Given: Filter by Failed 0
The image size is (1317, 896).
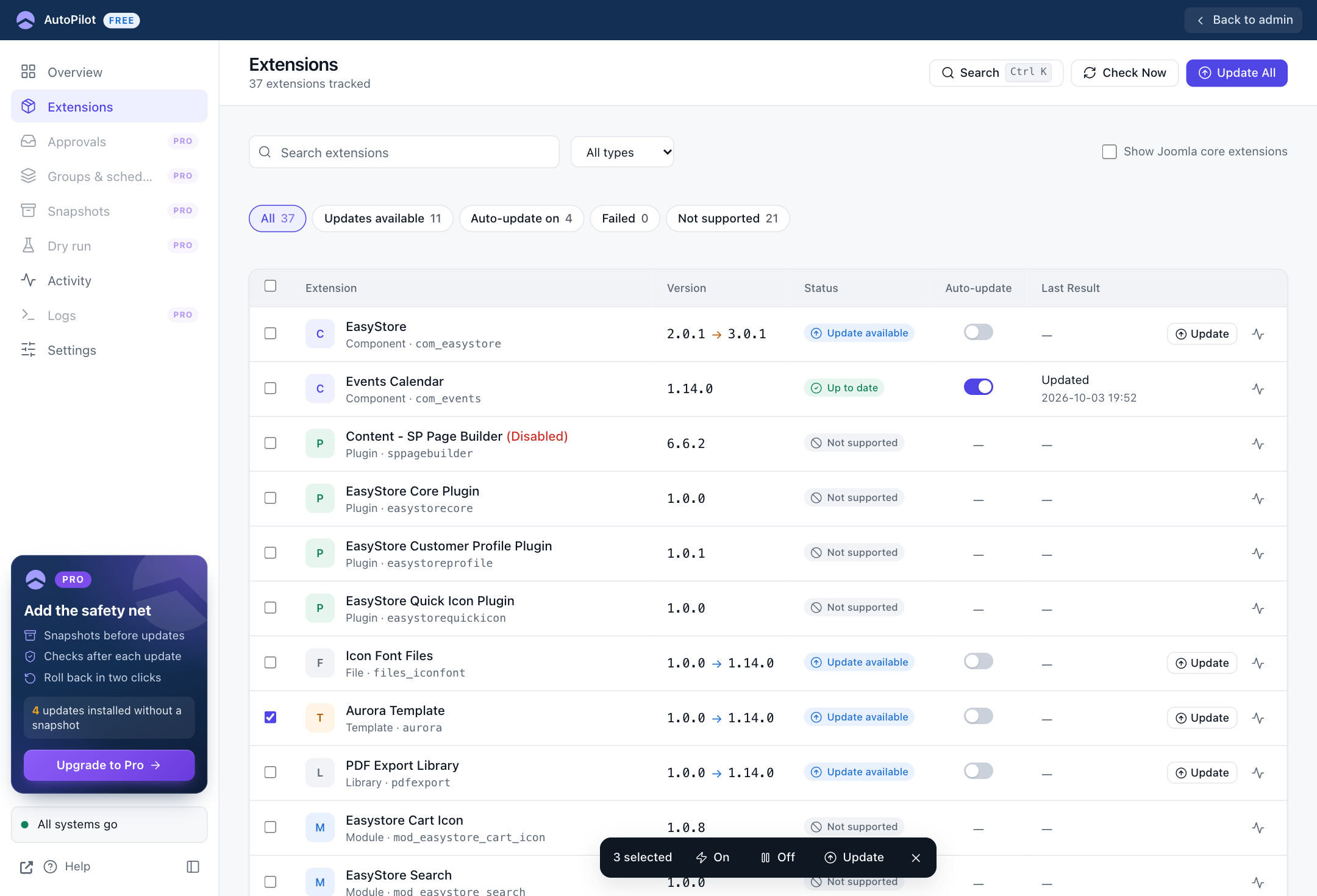Looking at the screenshot, I should coord(625,218).
